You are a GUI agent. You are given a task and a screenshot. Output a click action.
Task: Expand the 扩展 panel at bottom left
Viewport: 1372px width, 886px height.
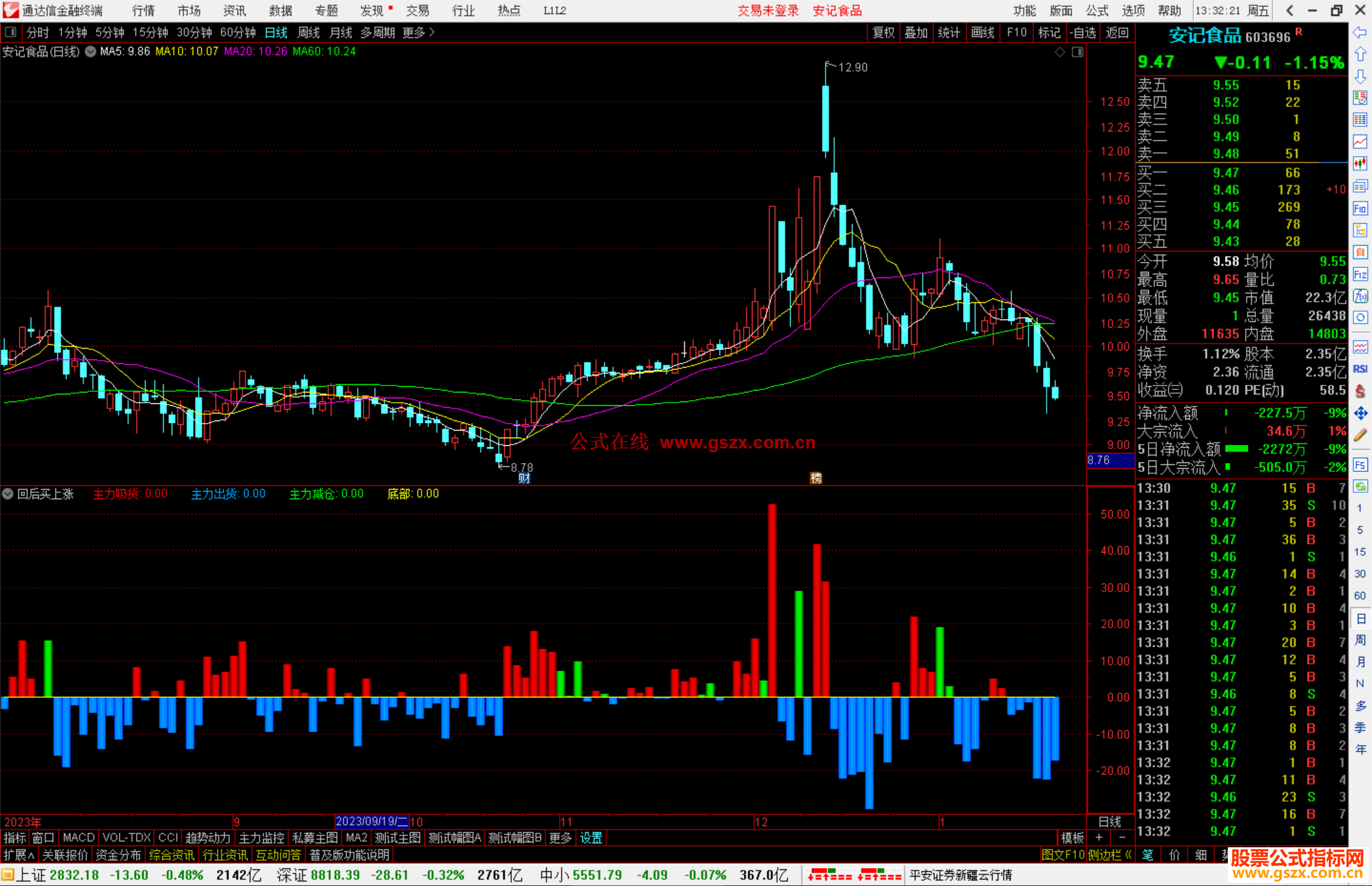tap(18, 855)
